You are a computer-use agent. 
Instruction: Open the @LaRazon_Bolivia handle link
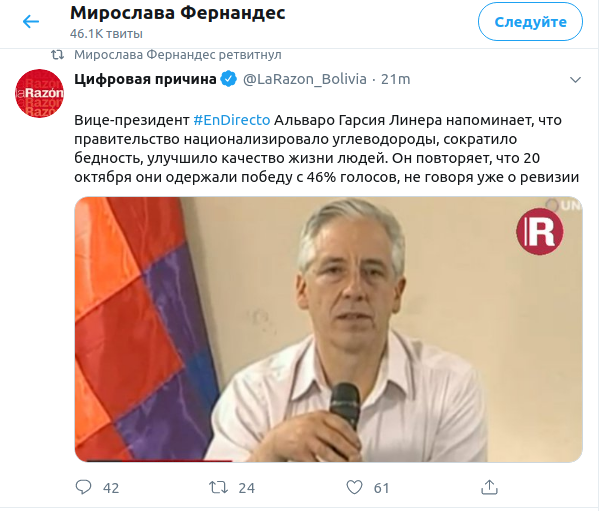(305, 79)
